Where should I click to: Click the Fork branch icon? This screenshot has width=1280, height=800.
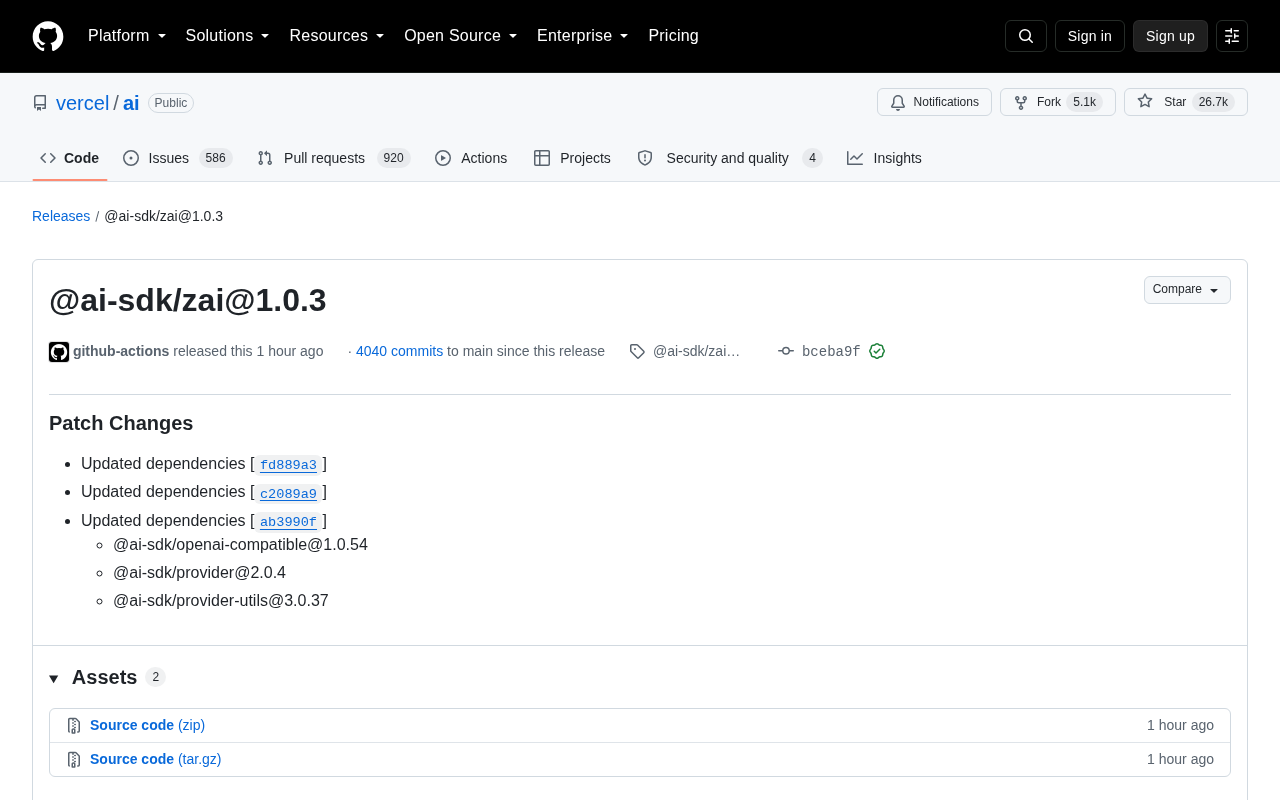[x=1021, y=102]
